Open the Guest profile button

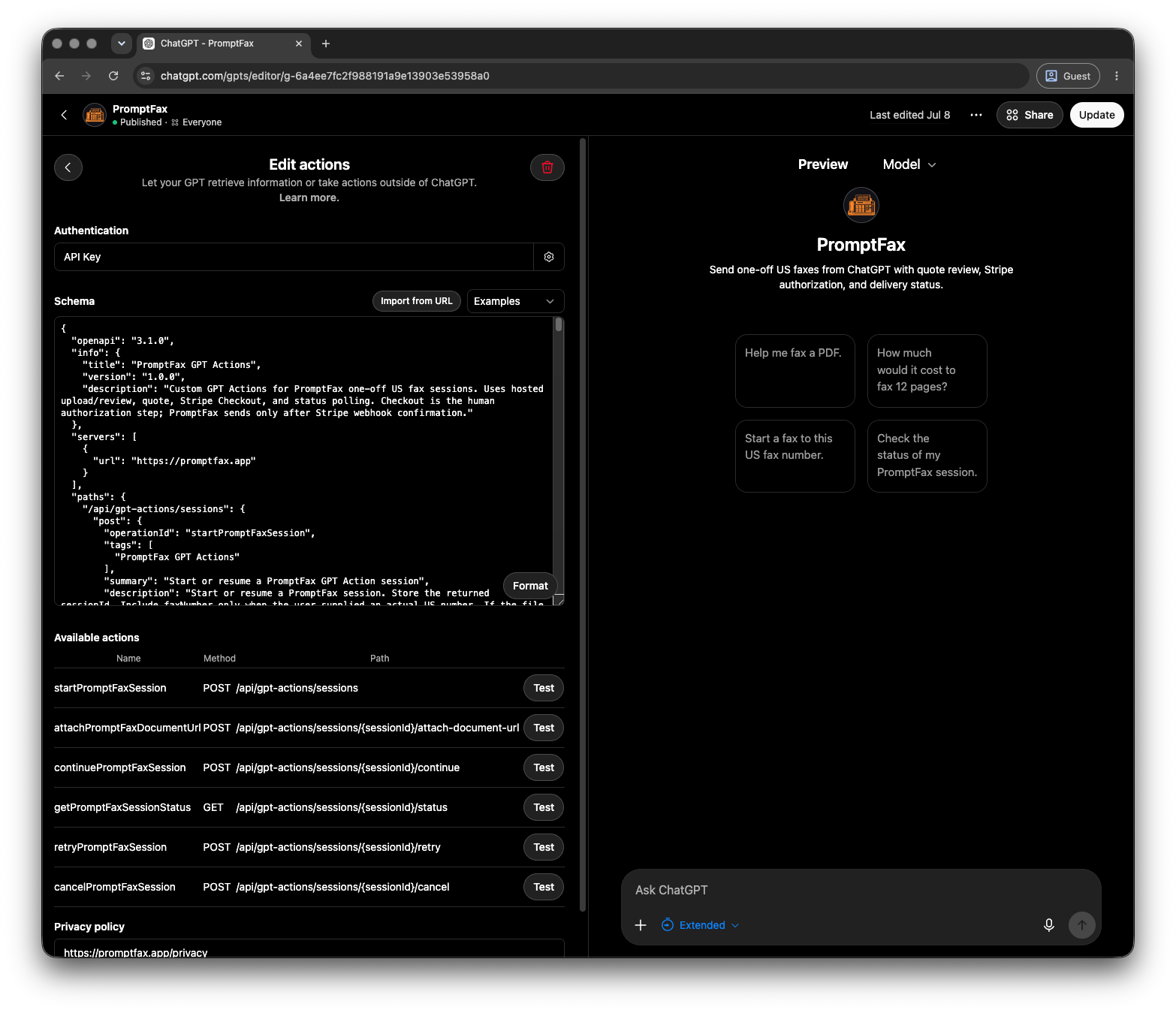click(x=1068, y=76)
